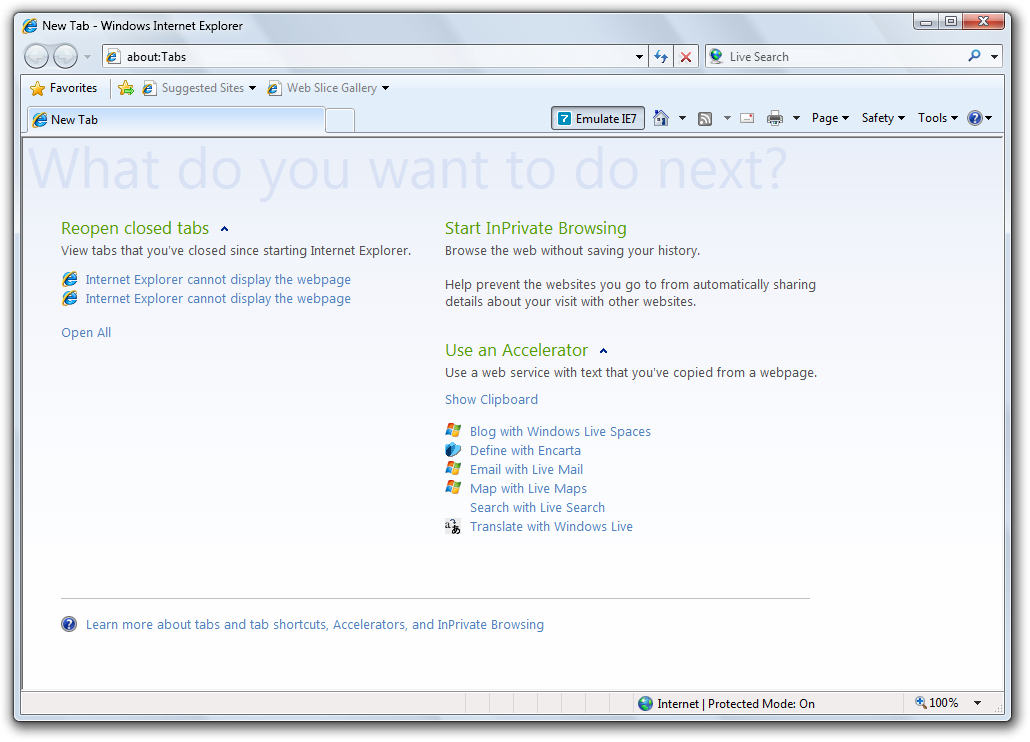Image resolution: width=1030 pixels, height=742 pixels.
Task: Click the Print icon
Action: click(775, 118)
